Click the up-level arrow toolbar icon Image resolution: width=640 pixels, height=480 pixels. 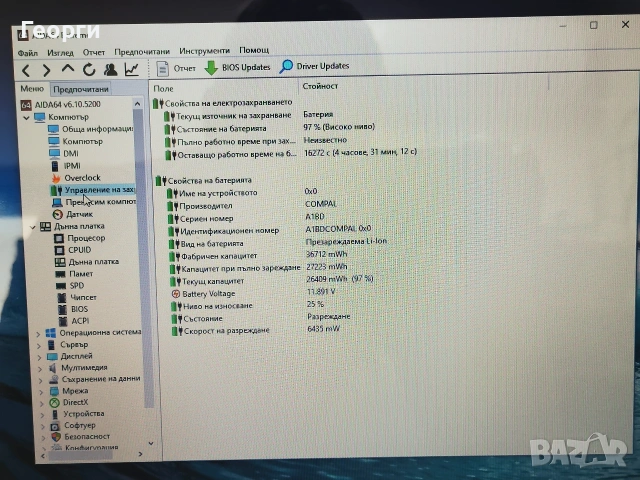[x=68, y=69]
